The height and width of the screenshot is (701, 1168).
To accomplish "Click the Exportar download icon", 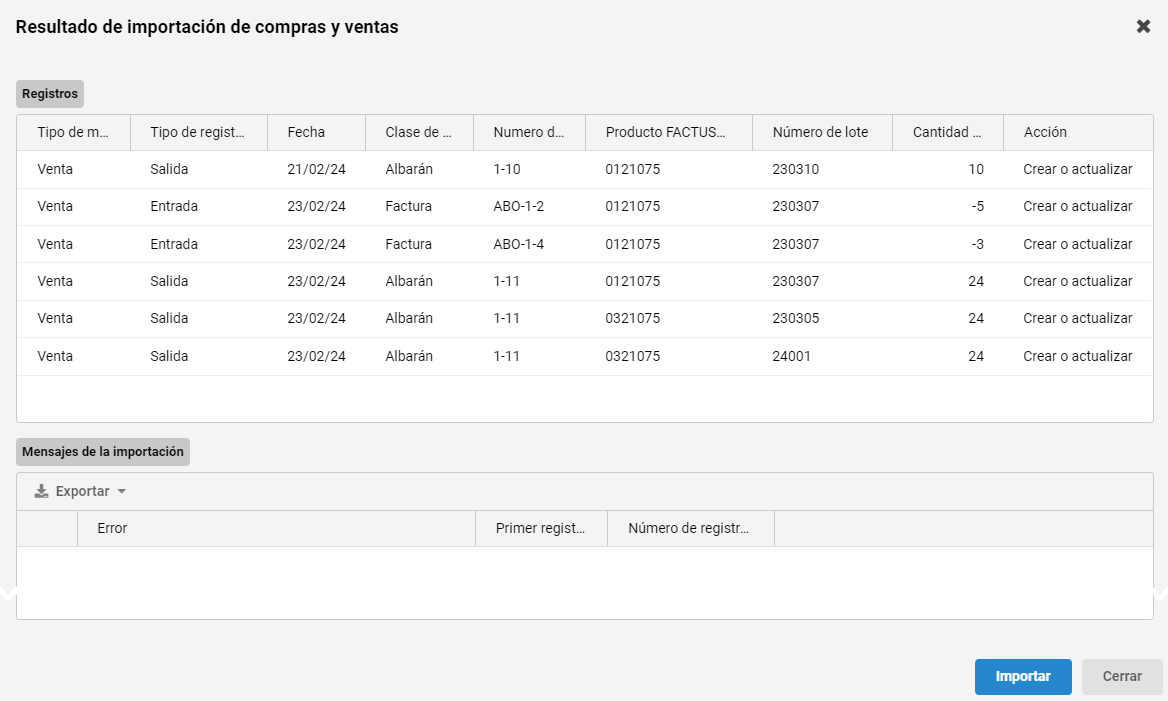I will click(x=42, y=492).
